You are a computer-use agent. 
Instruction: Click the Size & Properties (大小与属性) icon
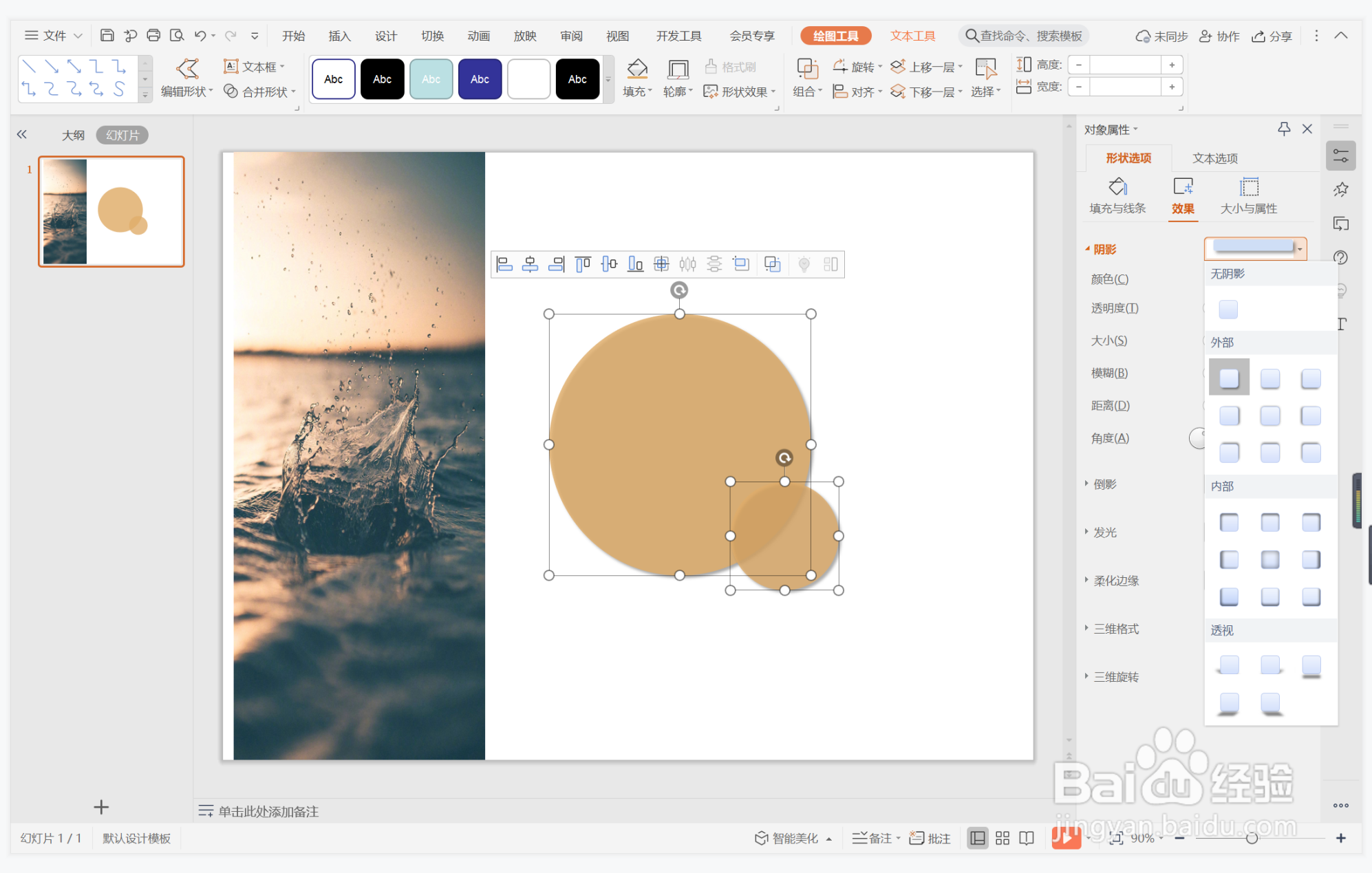pyautogui.click(x=1248, y=187)
